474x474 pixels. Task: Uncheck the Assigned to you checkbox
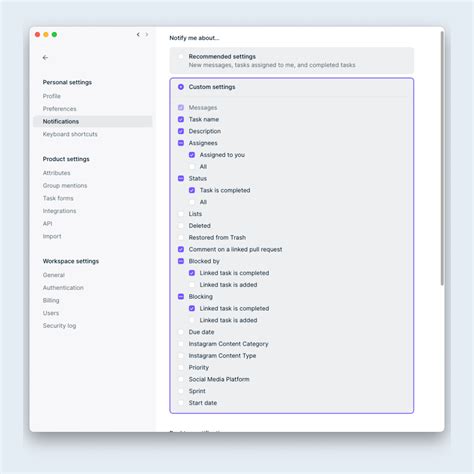(192, 155)
